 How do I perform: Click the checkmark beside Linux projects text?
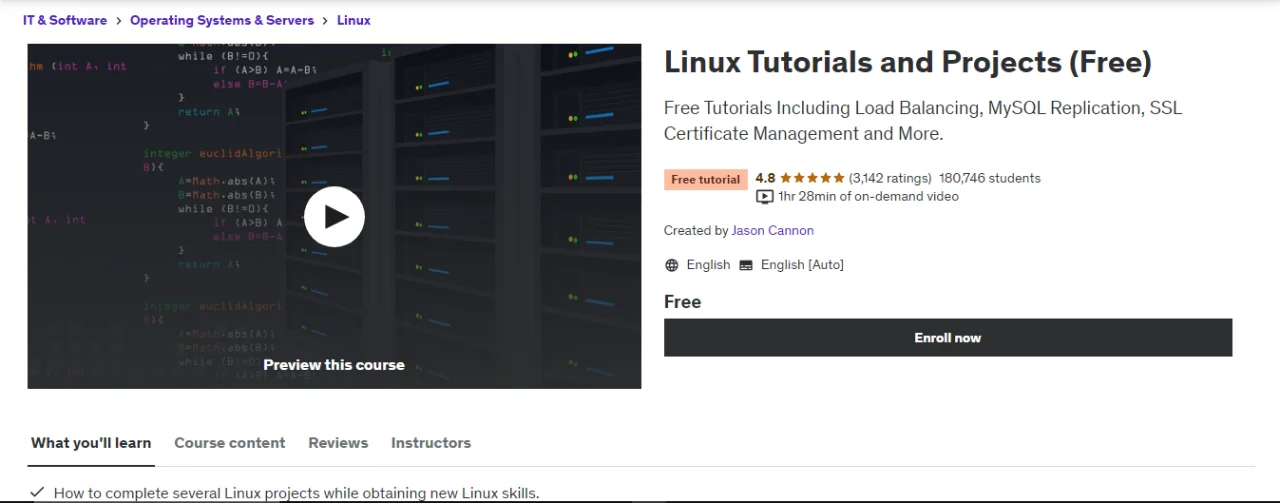(37, 493)
